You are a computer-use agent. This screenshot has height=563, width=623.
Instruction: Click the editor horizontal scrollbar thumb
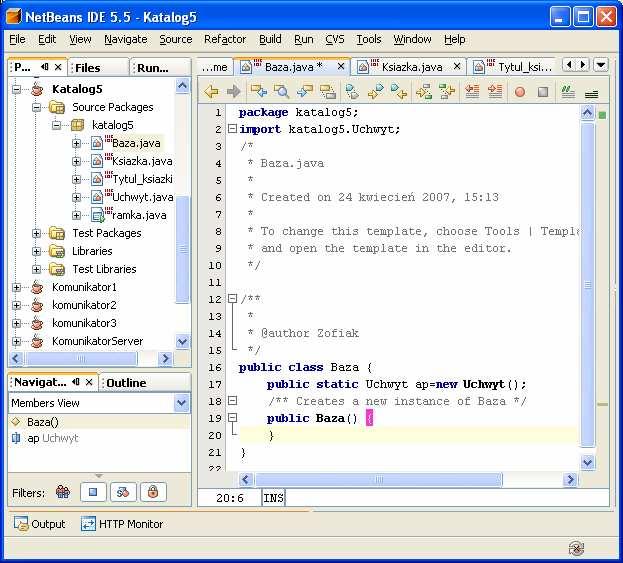click(378, 479)
